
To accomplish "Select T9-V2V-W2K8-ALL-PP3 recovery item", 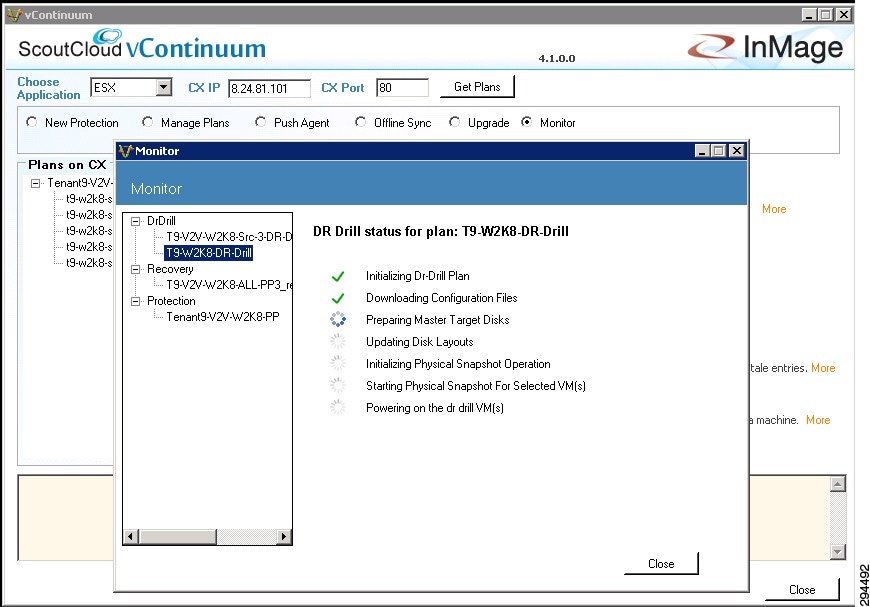I will [x=229, y=285].
